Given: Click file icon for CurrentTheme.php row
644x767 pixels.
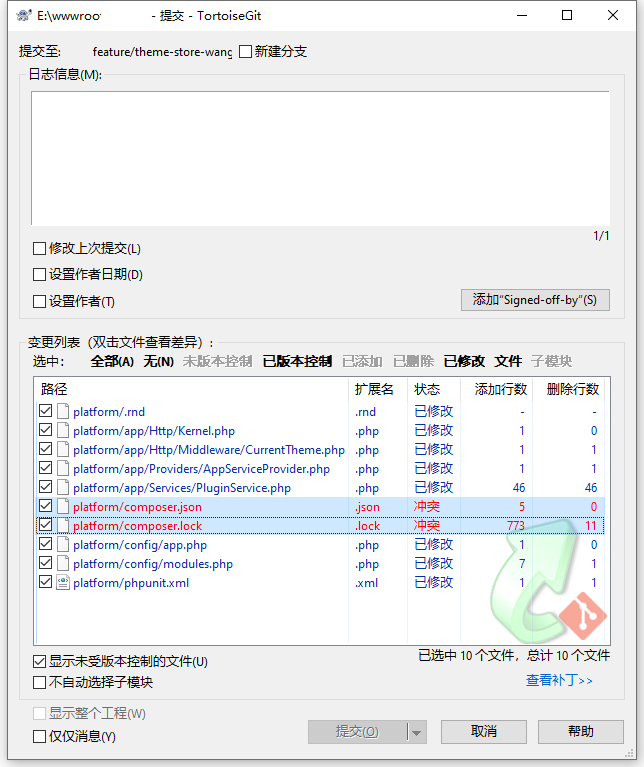Looking at the screenshot, I should [63, 450].
